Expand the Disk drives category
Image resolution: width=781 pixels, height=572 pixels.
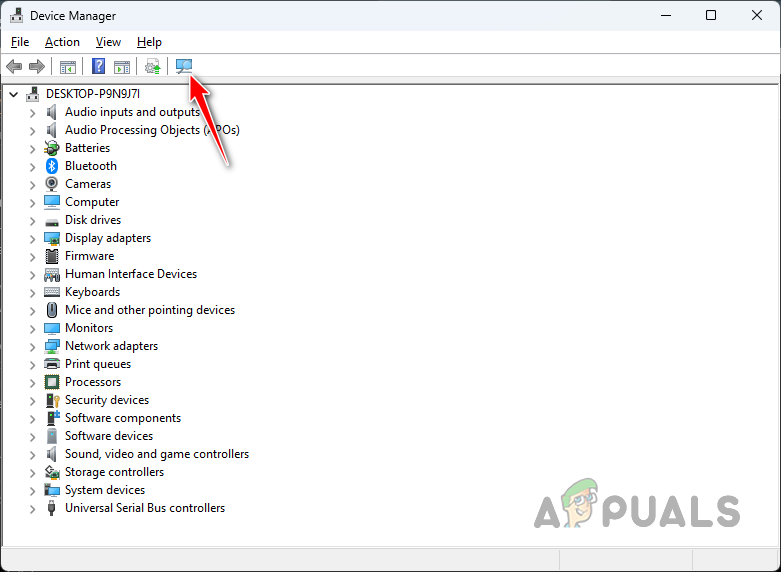32,221
